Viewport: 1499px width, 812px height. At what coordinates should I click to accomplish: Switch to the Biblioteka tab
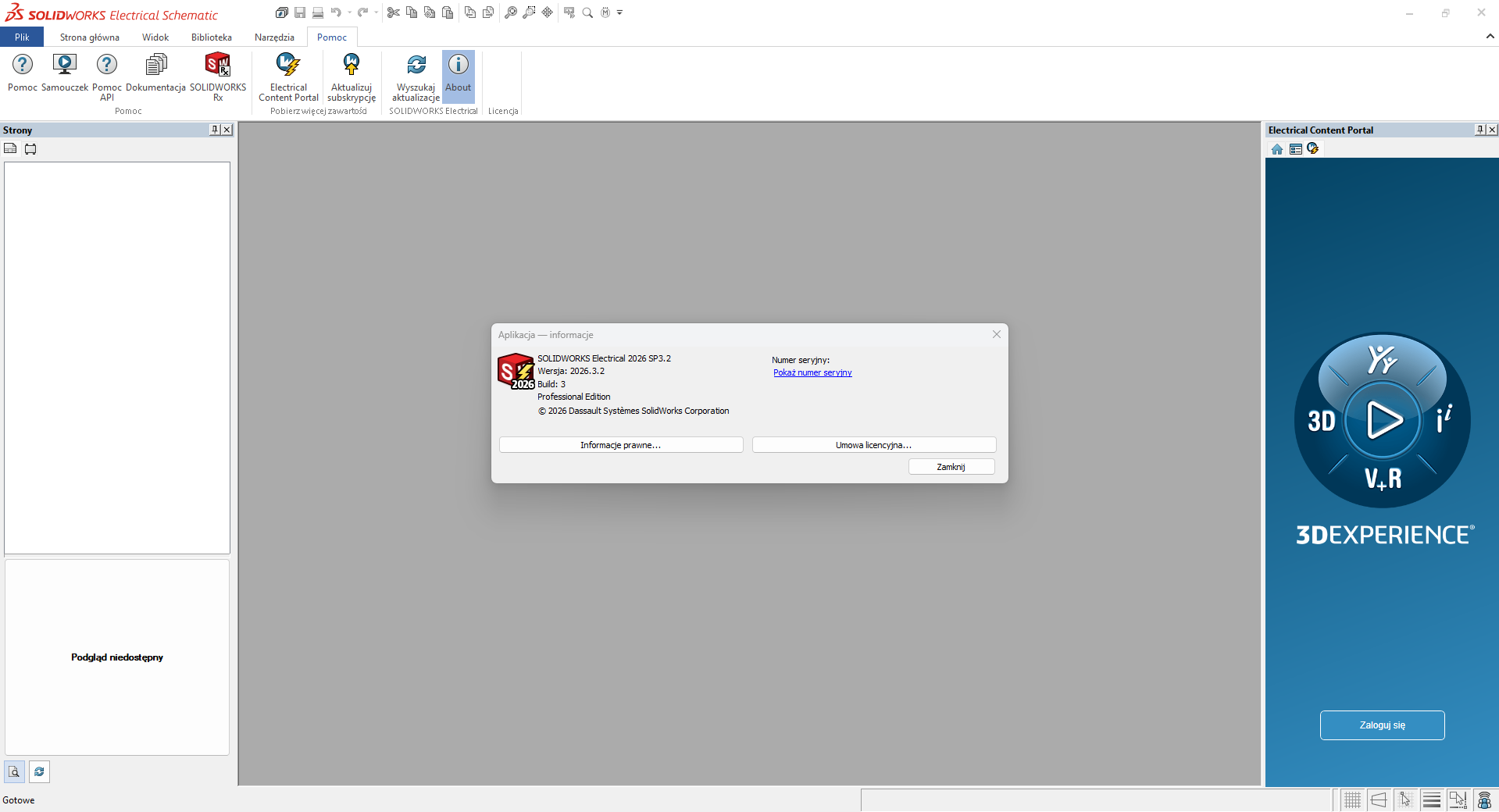212,37
